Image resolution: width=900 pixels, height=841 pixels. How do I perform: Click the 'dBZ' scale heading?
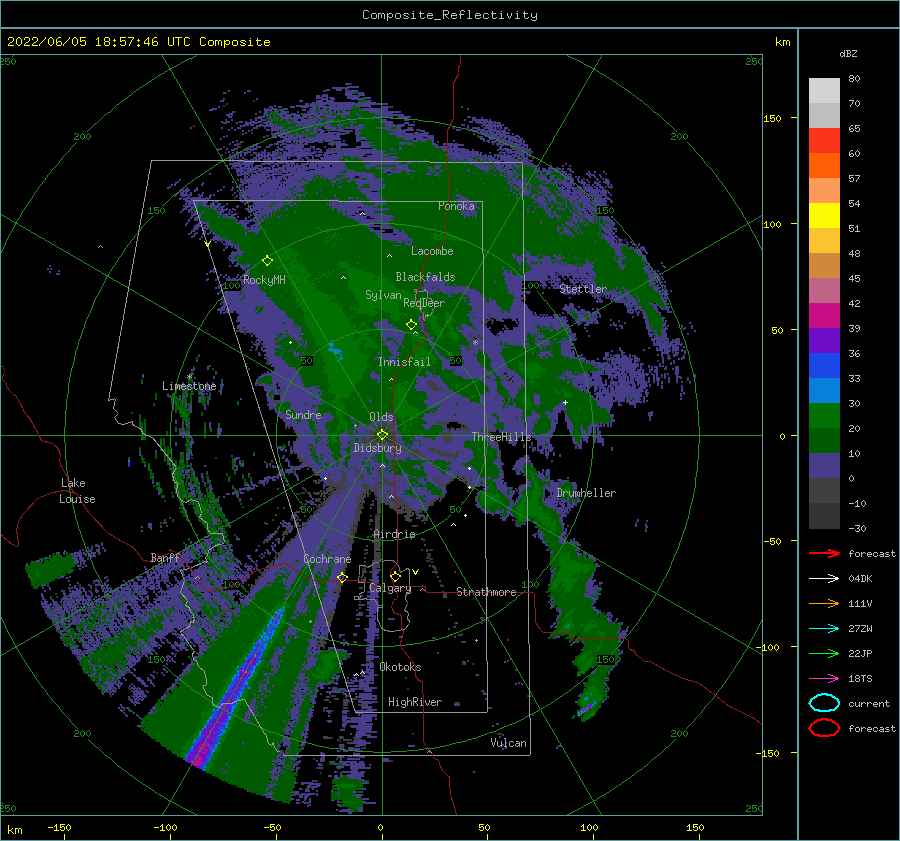click(x=848, y=53)
